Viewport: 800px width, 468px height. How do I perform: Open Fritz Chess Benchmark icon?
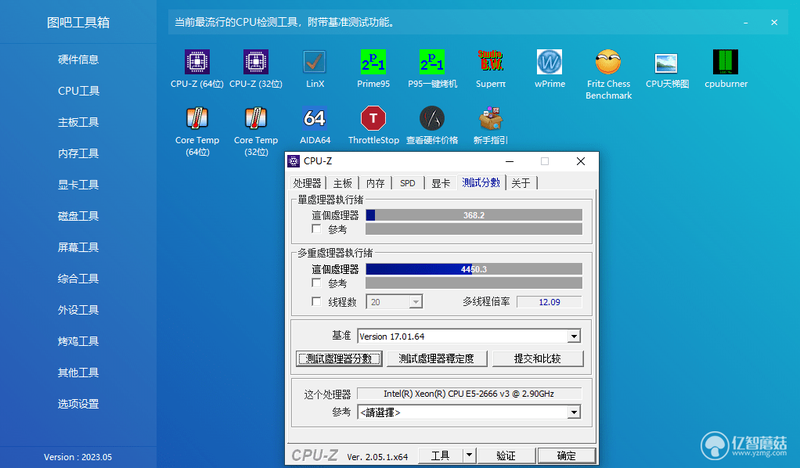(x=608, y=62)
